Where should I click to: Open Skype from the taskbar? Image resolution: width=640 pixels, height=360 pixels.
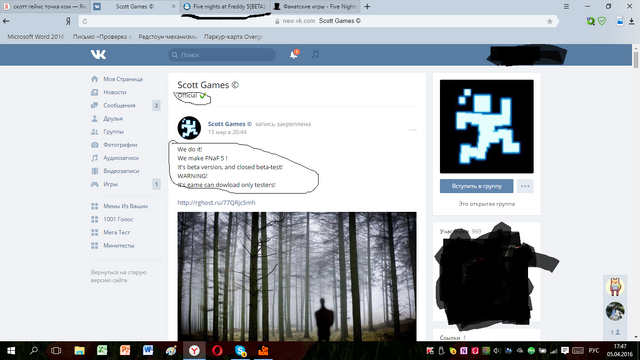pos(241,351)
